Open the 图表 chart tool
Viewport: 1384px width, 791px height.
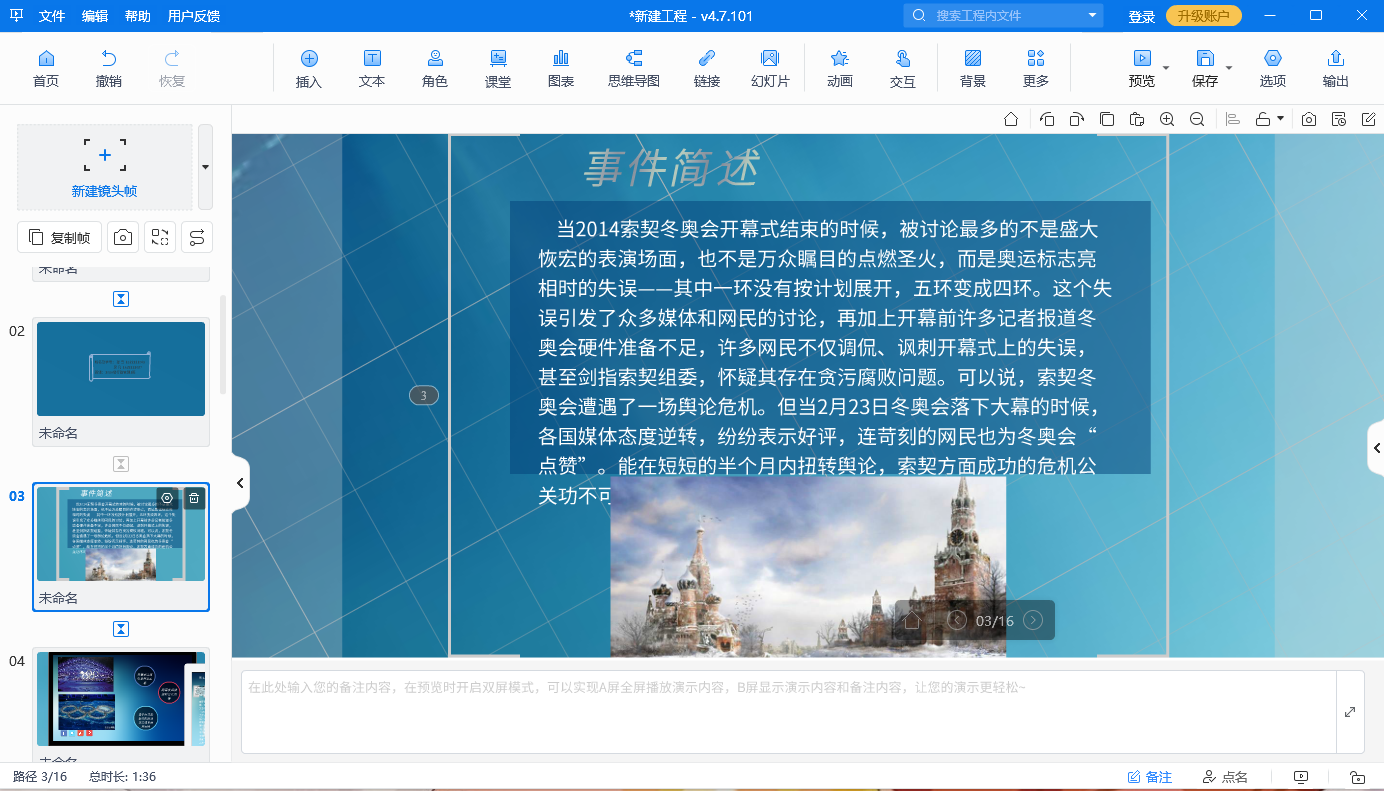pos(561,69)
